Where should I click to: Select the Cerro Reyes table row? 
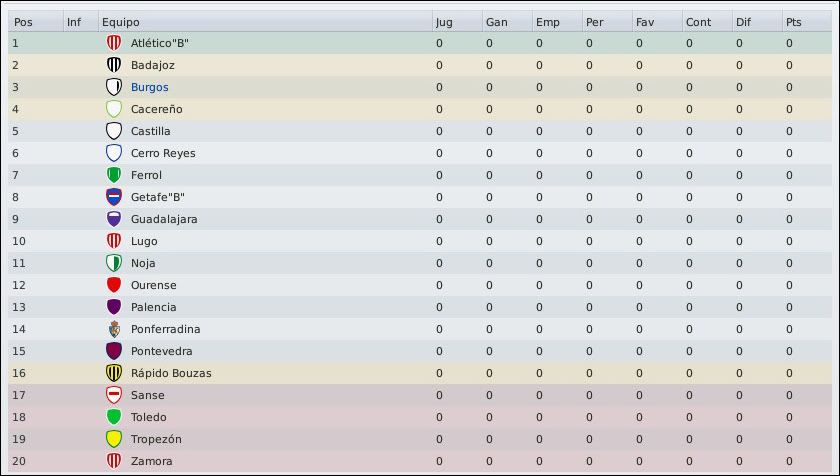pyautogui.click(x=420, y=153)
